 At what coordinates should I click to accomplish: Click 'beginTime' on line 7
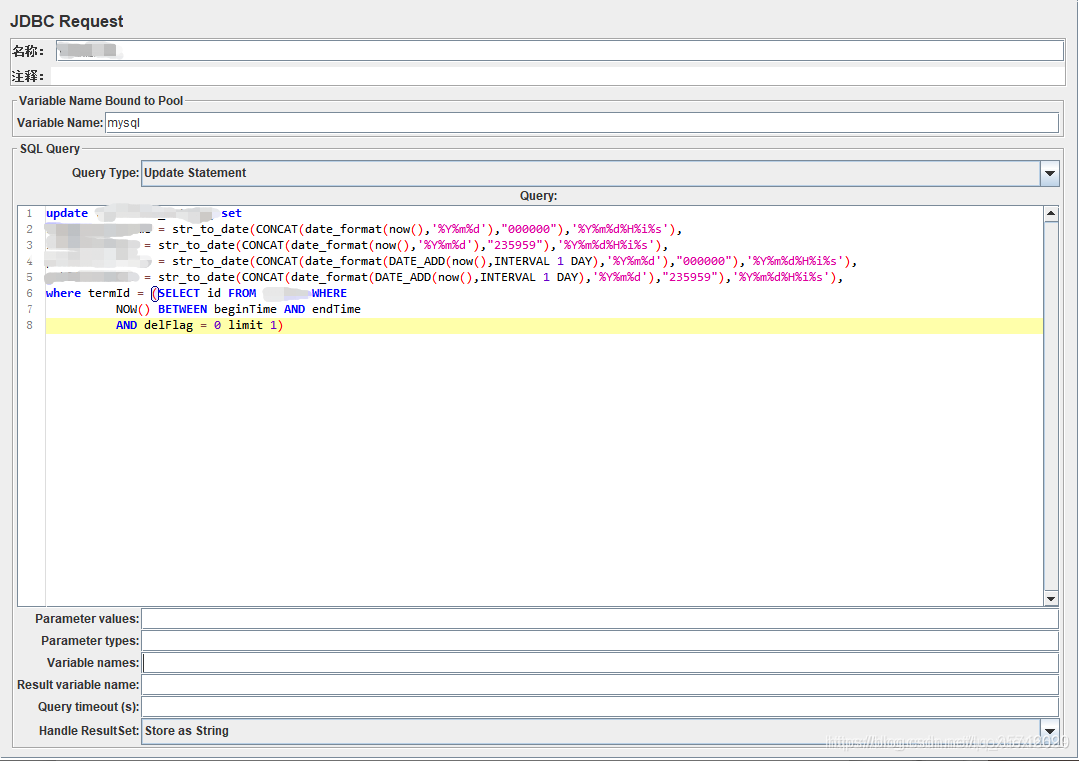point(245,309)
